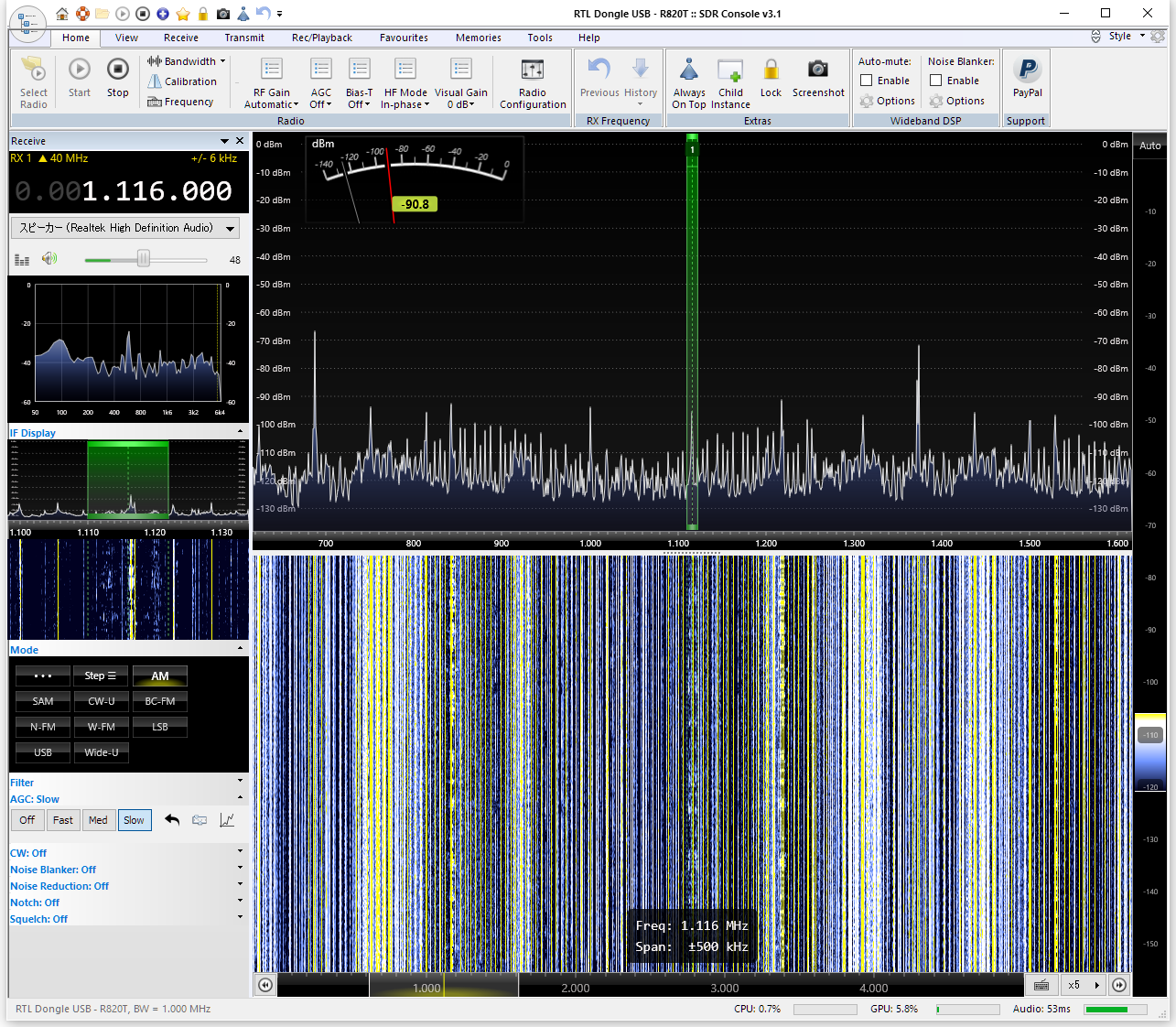Open Frequency entry tool in Radio group
This screenshot has height=1027, width=1176.
[180, 102]
